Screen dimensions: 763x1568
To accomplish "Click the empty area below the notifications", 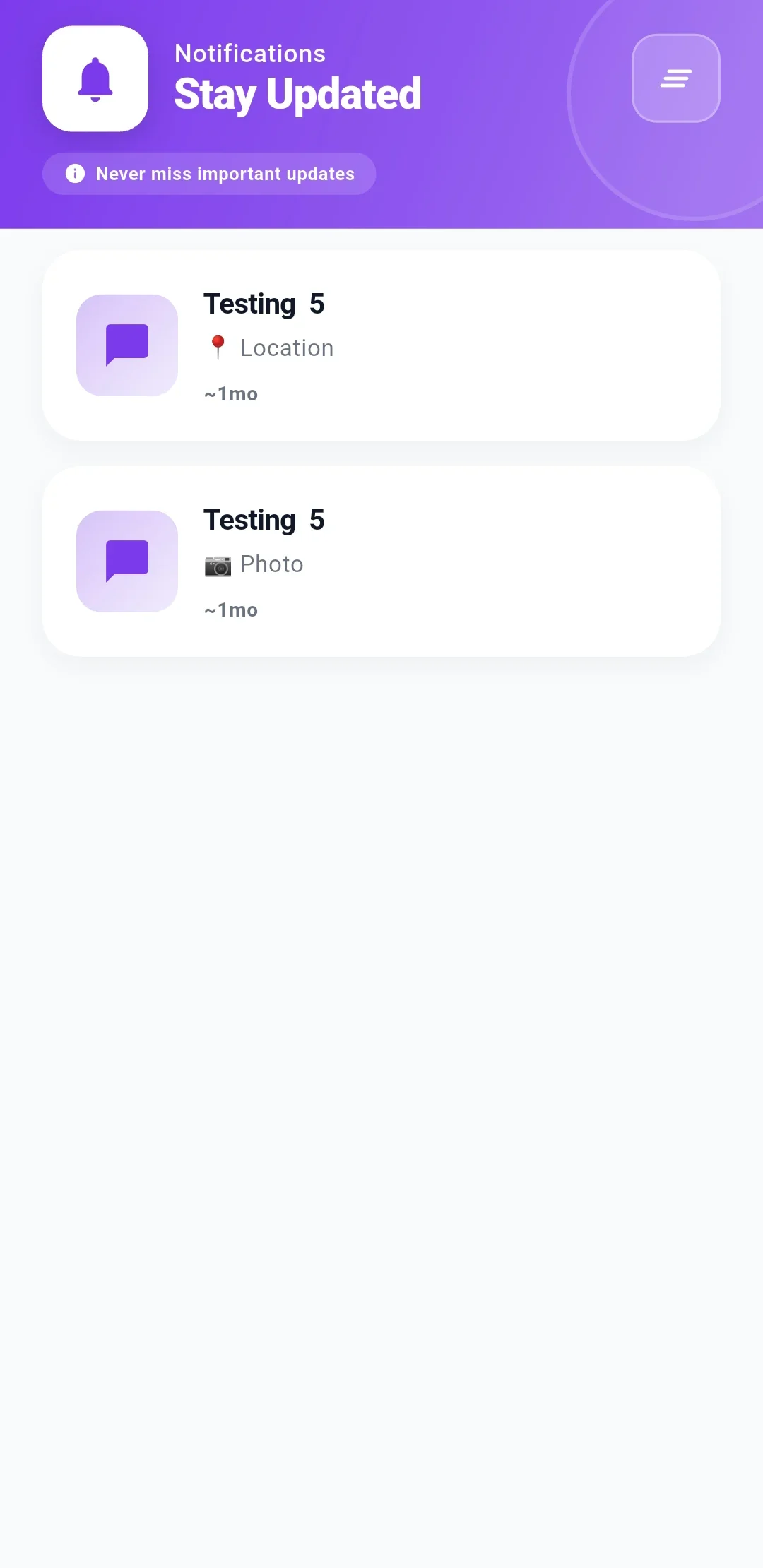I will coord(381,1059).
